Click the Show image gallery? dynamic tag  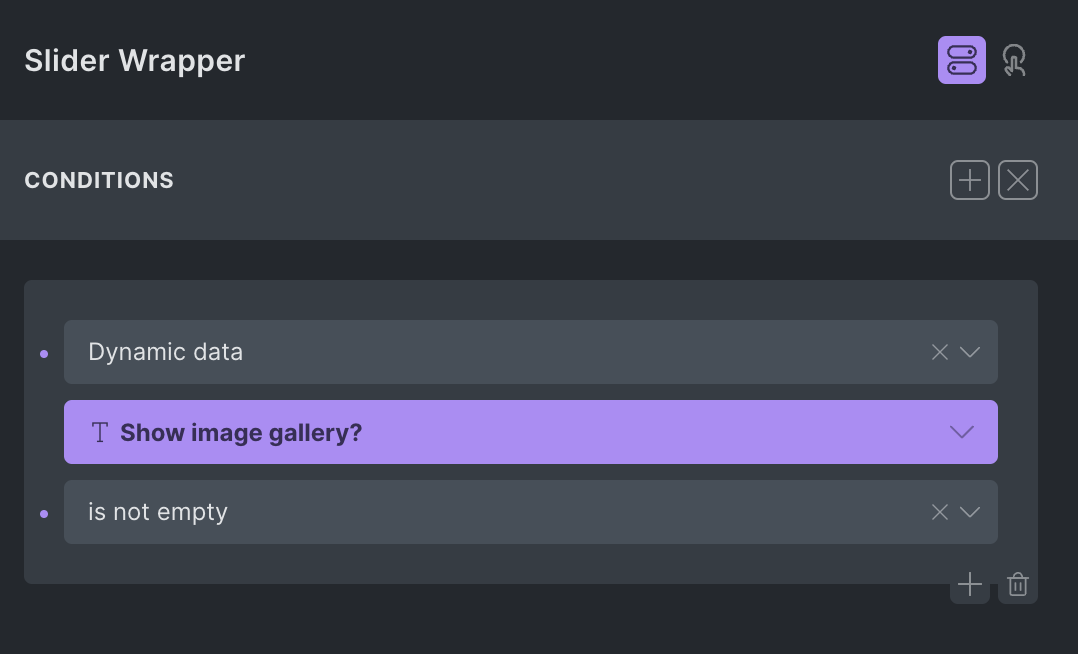pyautogui.click(x=531, y=432)
